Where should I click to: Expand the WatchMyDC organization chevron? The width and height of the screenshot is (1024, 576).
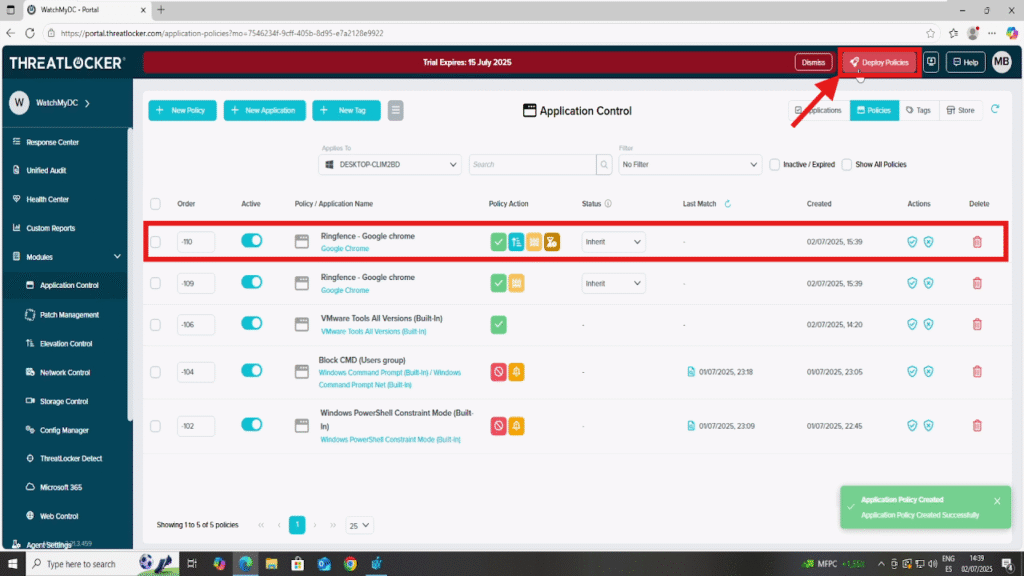click(88, 103)
